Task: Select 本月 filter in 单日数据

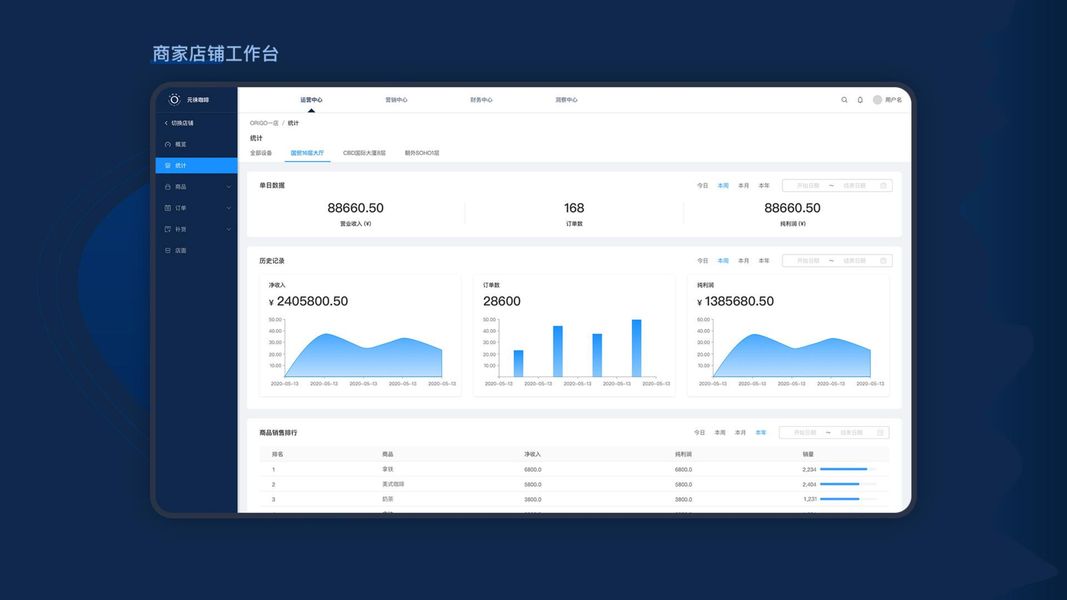Action: (743, 186)
